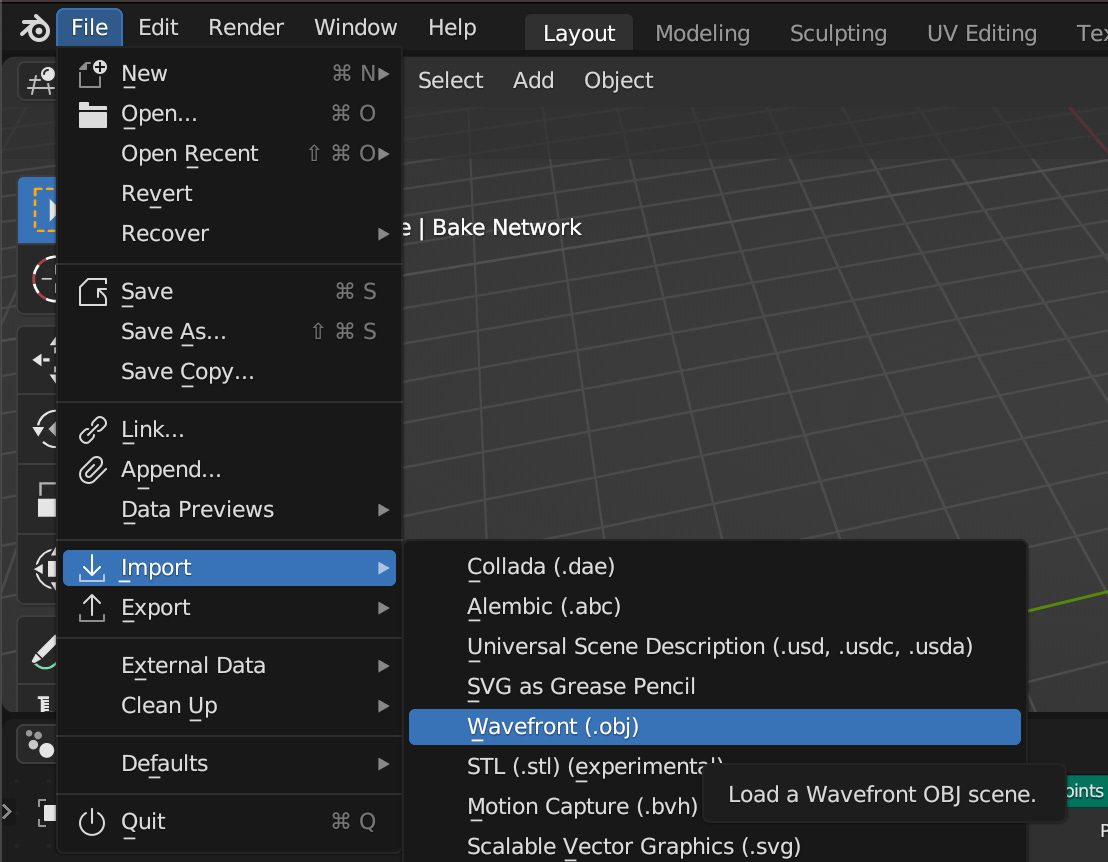Expand the Recover submenu
Image resolution: width=1108 pixels, height=862 pixels.
229,234
